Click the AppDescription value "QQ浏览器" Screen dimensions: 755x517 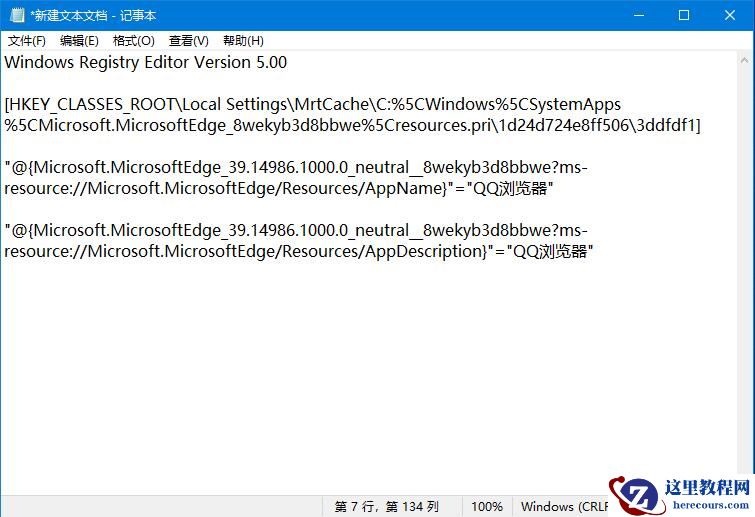550,251
